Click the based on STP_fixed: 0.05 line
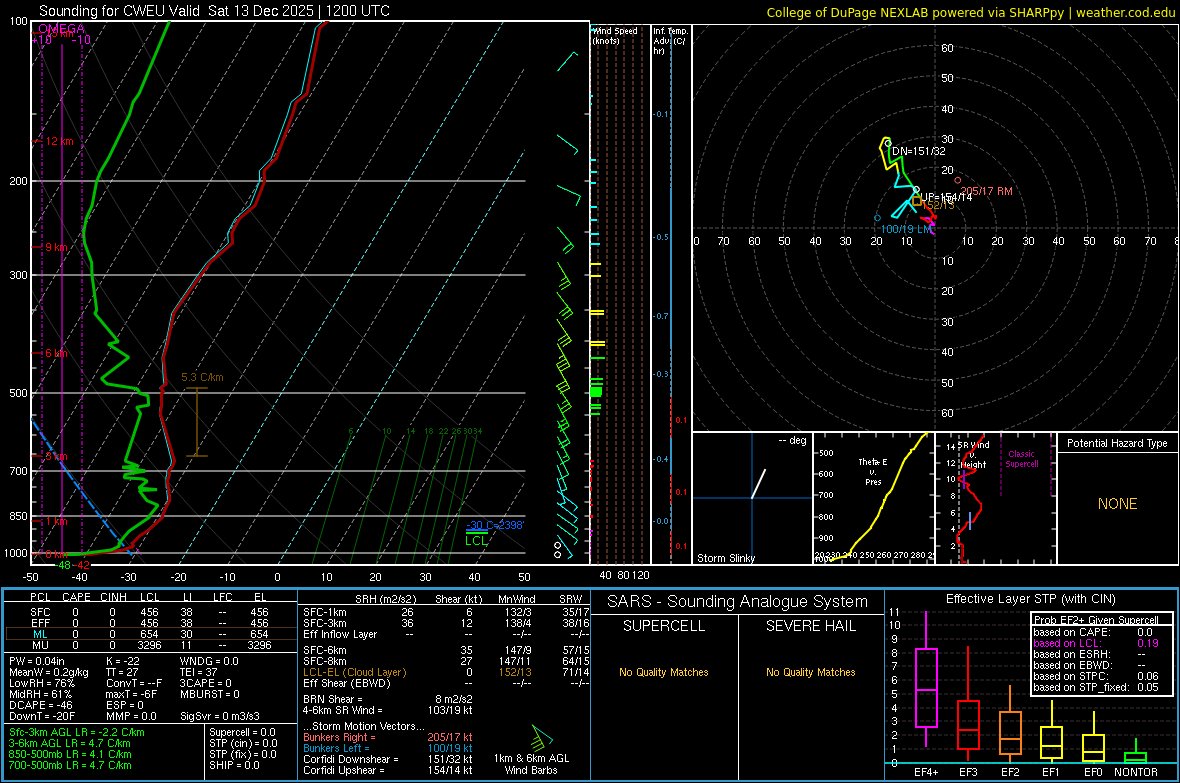The image size is (1180, 783). [x=1096, y=687]
